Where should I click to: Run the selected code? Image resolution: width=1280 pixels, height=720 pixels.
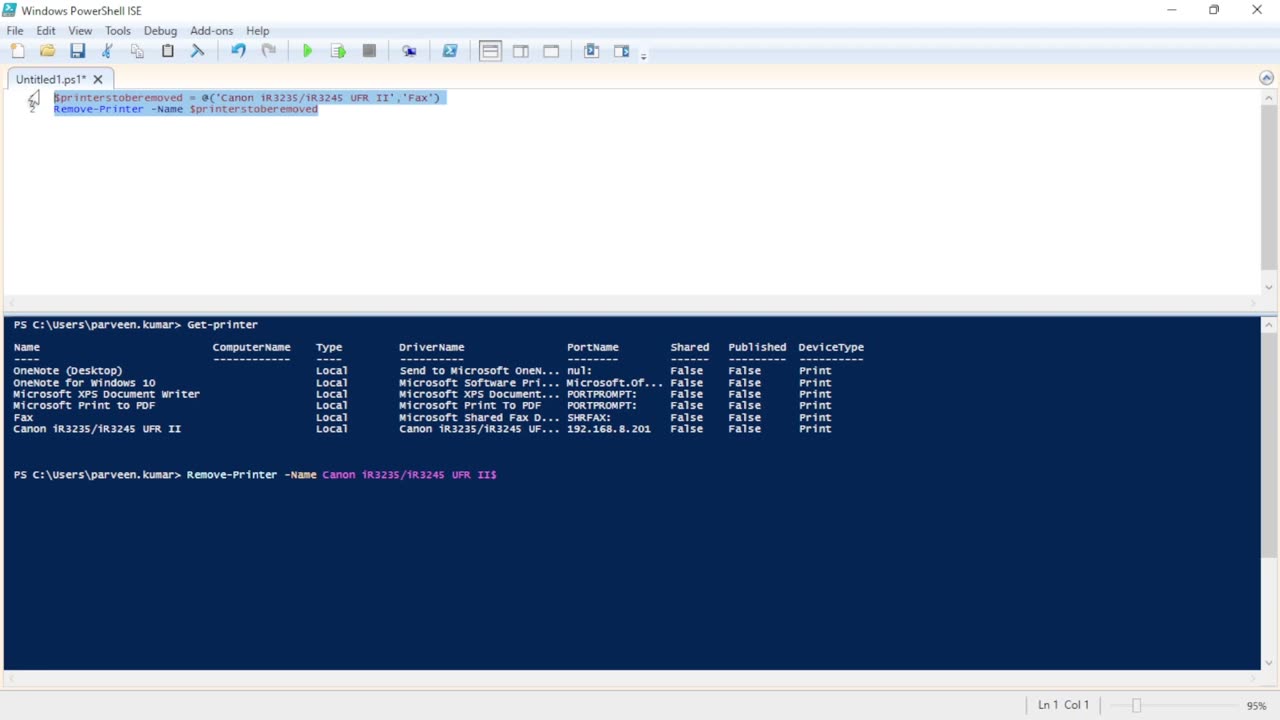pos(338,51)
